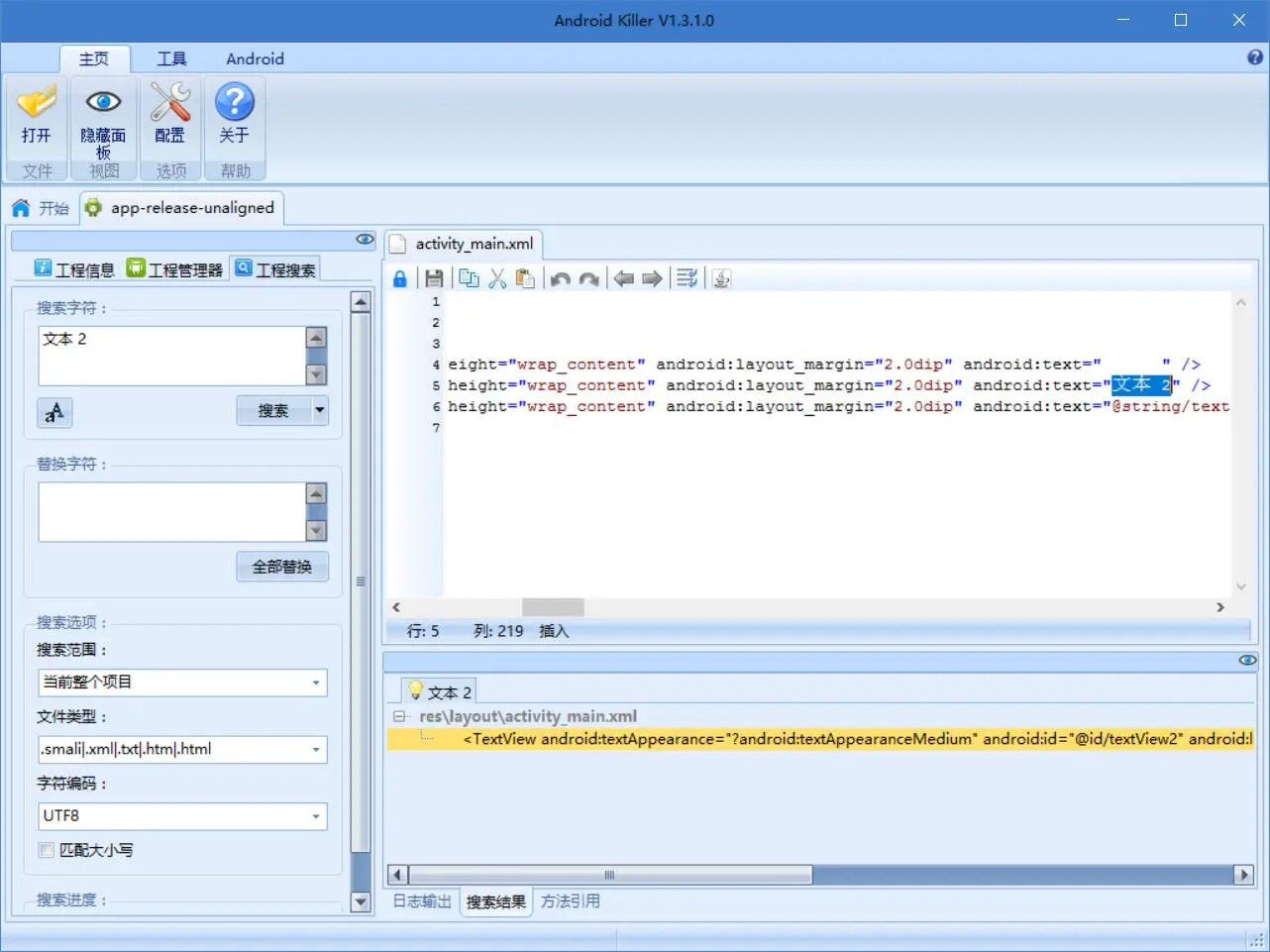Select the 搜索结果 bottom tab

click(496, 901)
